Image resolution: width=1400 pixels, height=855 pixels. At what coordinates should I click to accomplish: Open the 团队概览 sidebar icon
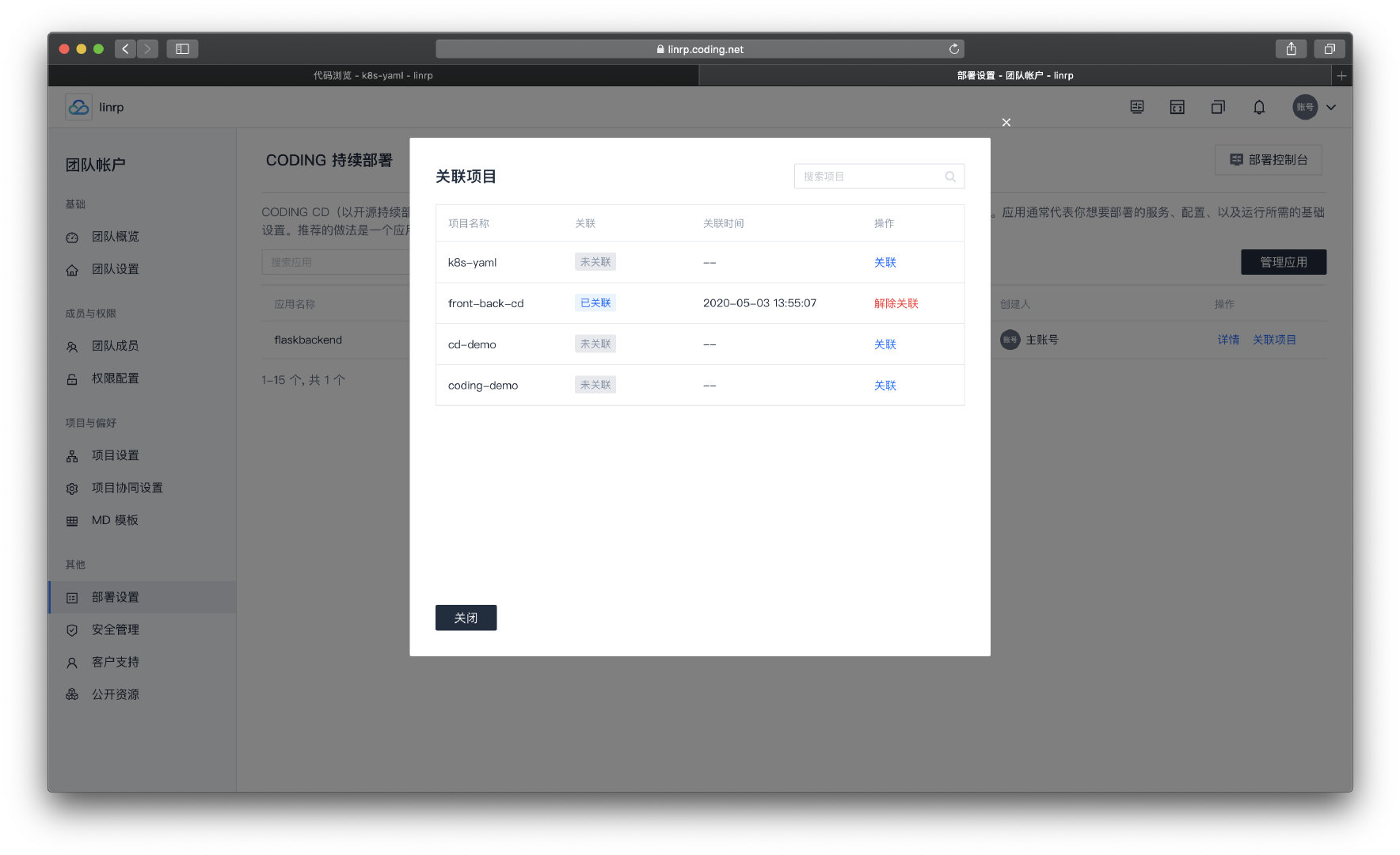point(72,237)
